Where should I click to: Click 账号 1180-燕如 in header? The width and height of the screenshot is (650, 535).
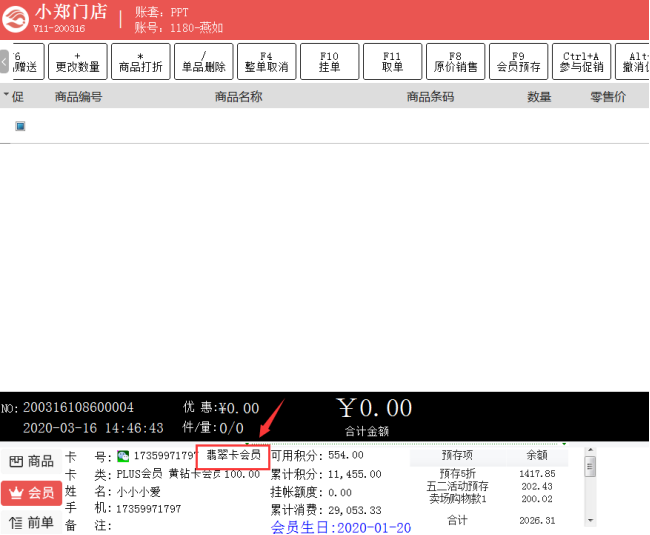179,28
